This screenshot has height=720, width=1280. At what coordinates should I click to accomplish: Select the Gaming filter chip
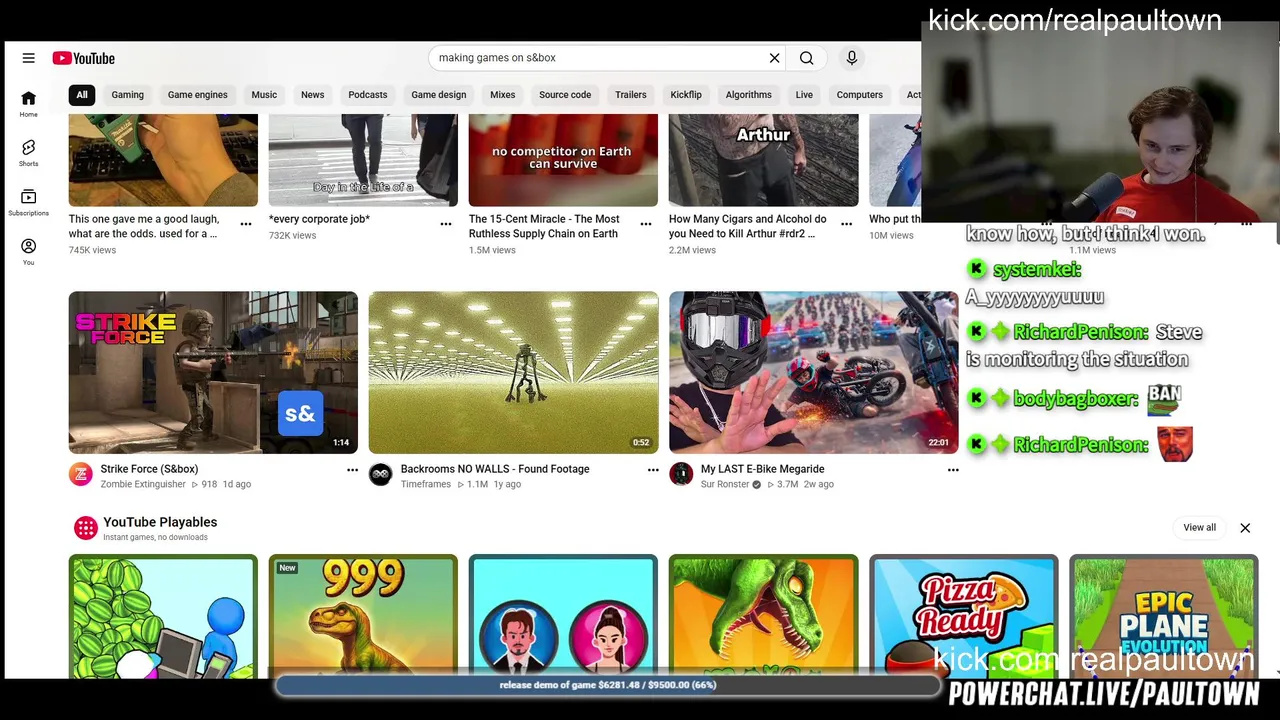(127, 95)
